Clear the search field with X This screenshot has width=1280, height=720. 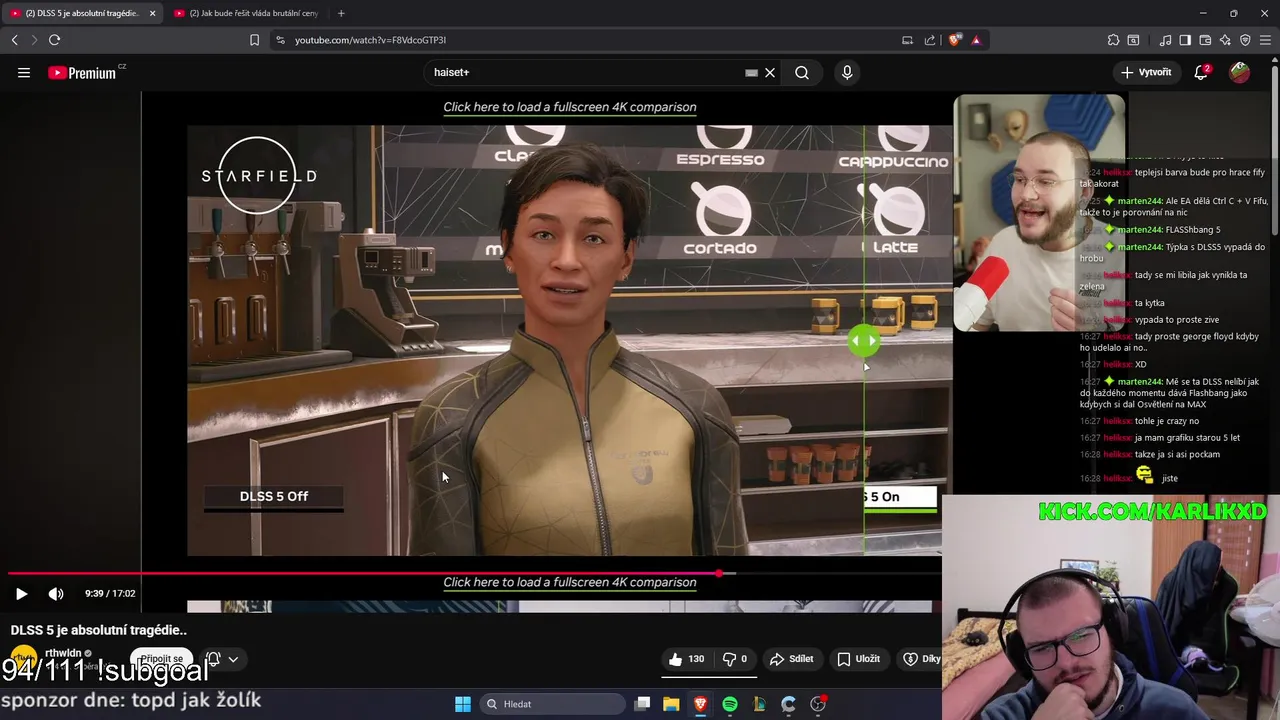(x=770, y=72)
